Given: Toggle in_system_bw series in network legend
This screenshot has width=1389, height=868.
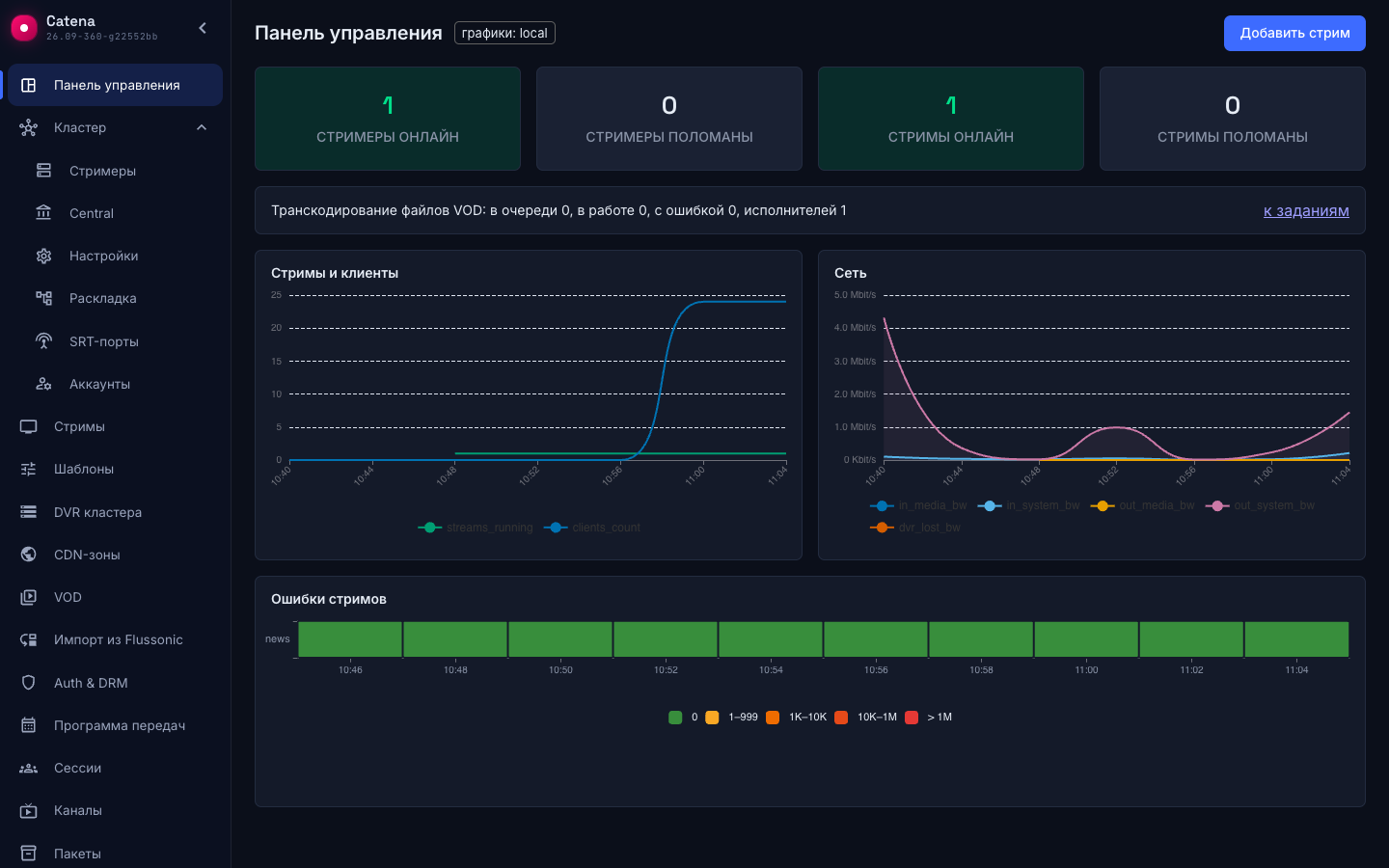Looking at the screenshot, I should tap(1028, 505).
